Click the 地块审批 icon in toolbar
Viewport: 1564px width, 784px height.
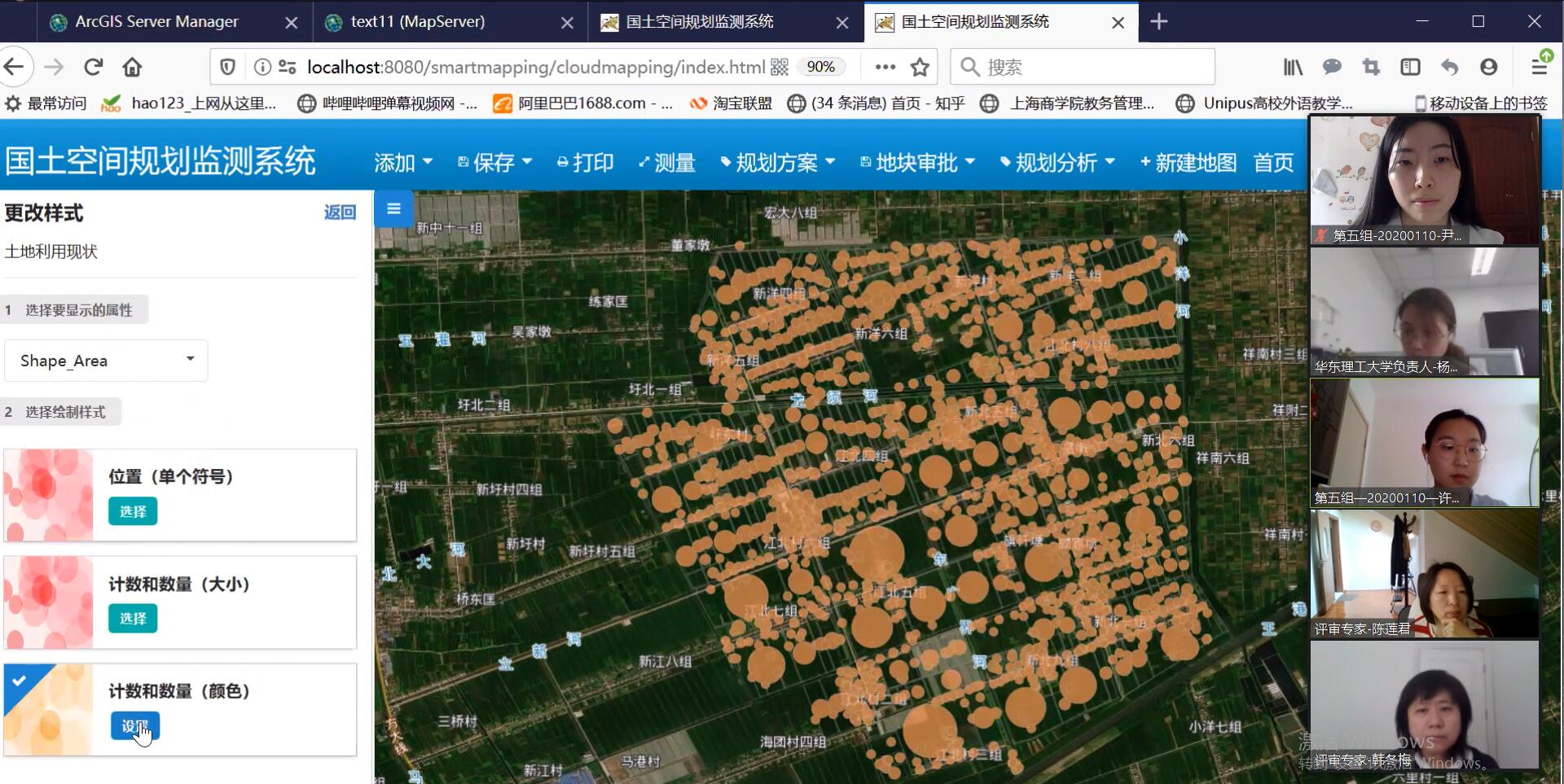click(865, 162)
